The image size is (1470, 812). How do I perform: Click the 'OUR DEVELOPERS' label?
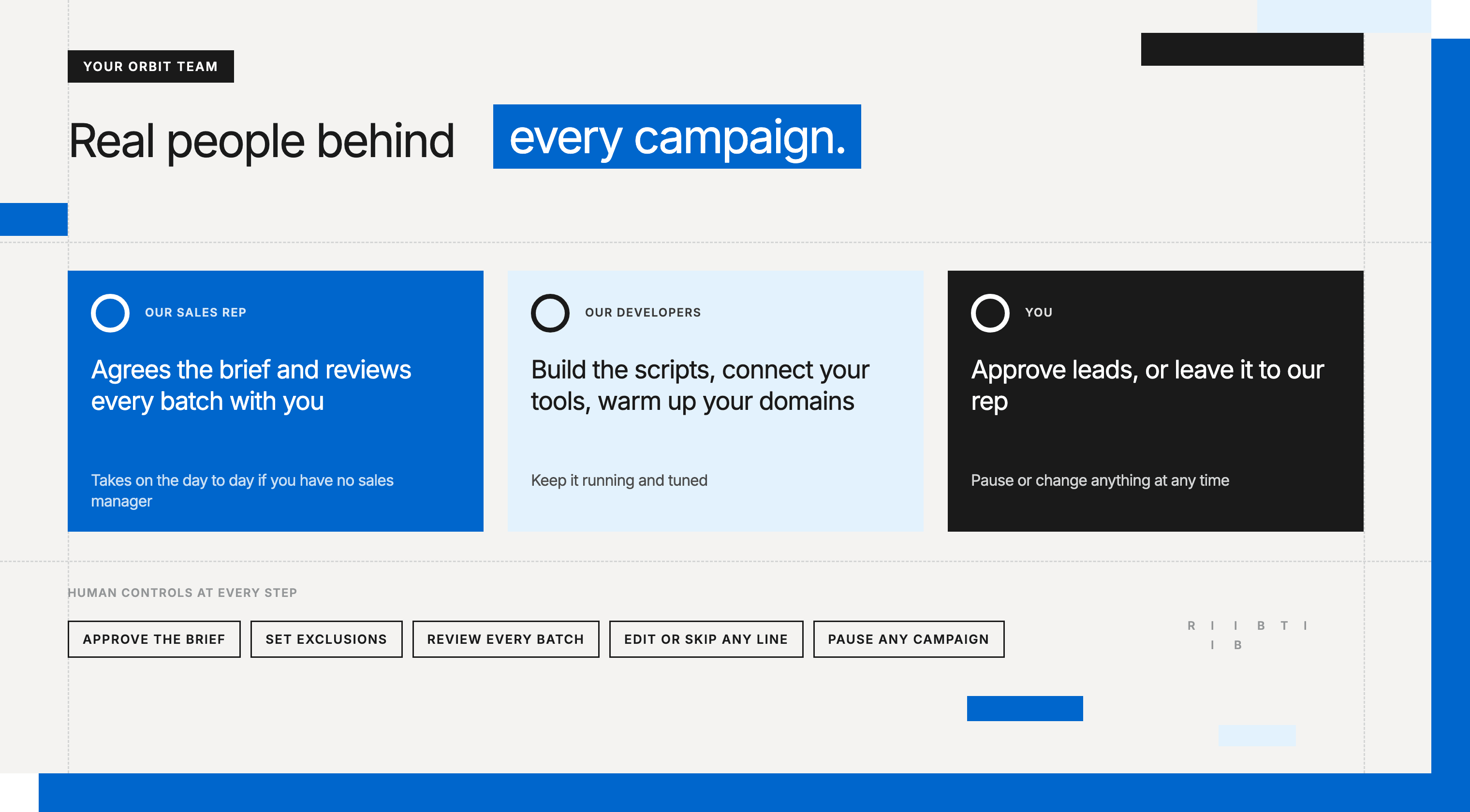(x=643, y=313)
